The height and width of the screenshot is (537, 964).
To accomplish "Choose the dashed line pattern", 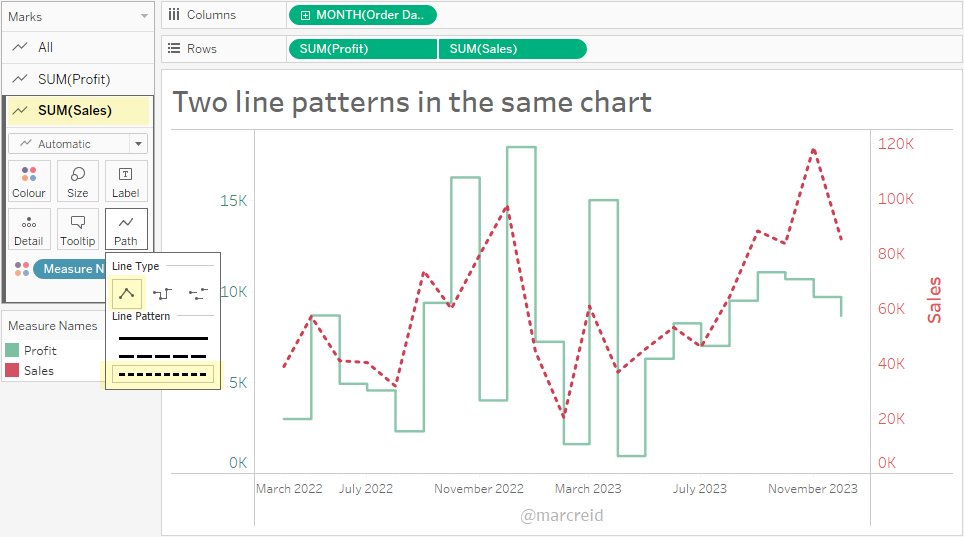I will (163, 356).
